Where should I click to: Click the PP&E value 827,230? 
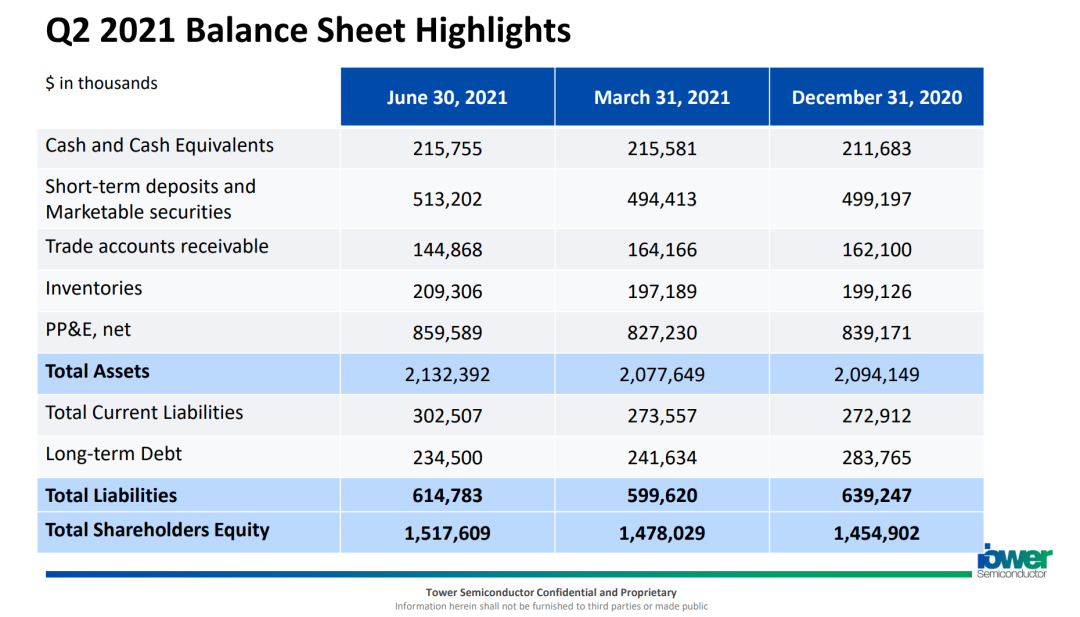tap(662, 333)
